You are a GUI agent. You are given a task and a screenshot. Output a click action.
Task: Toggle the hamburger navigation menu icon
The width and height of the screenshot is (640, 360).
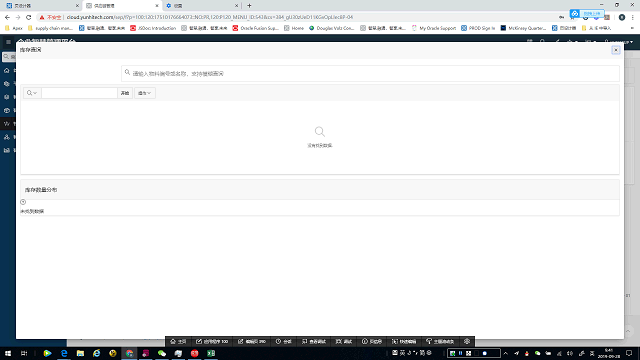click(x=8, y=42)
